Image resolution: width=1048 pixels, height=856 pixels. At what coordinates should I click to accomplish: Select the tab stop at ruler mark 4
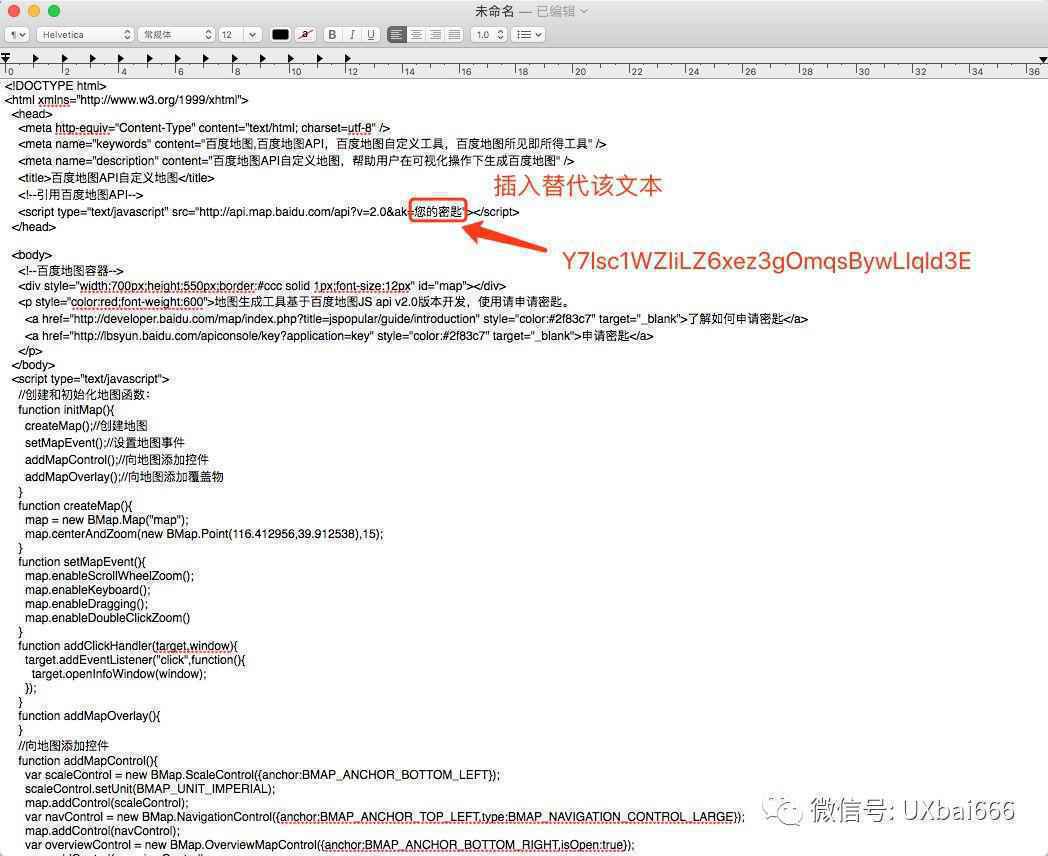pyautogui.click(x=121, y=59)
